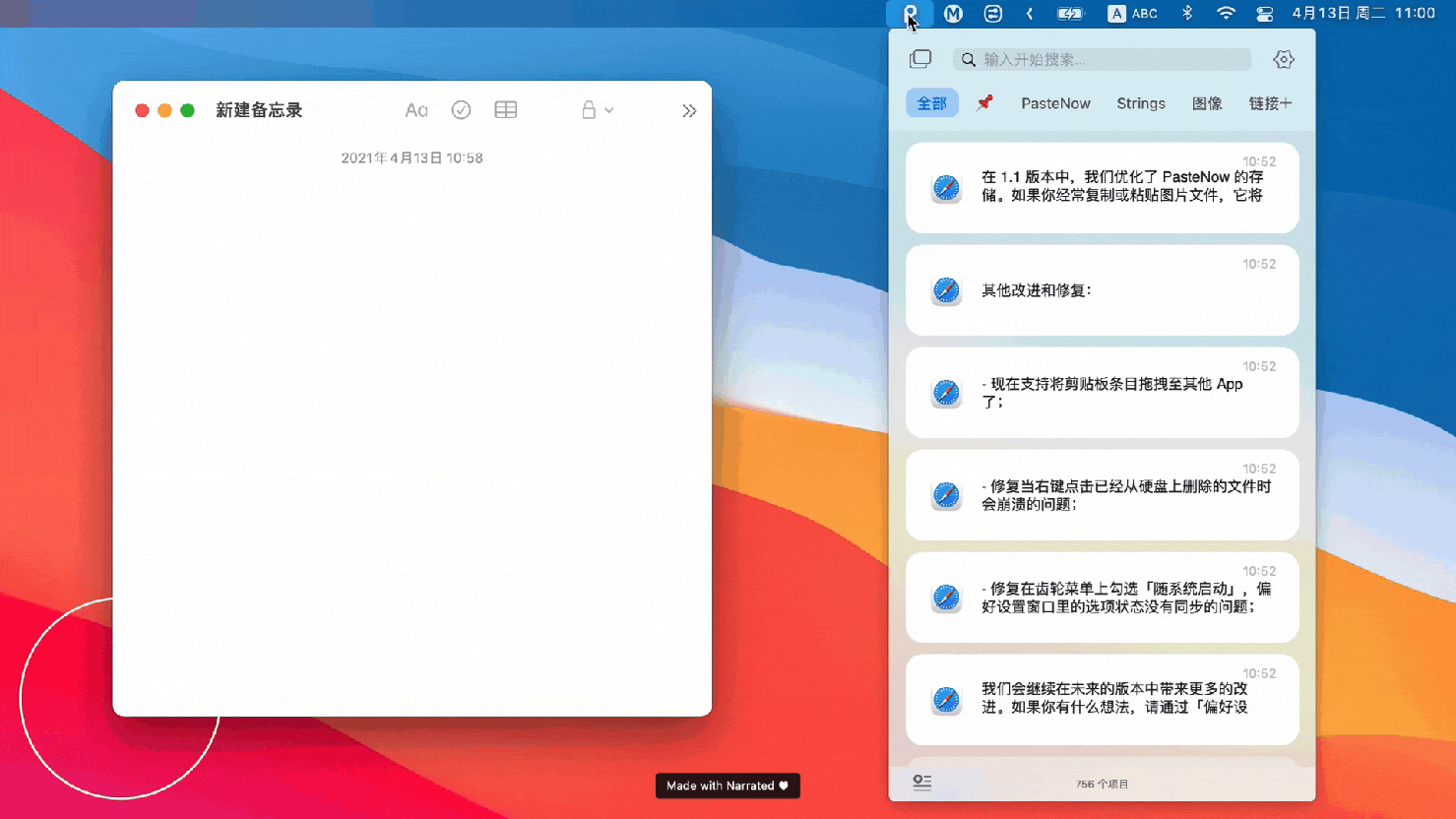Expand hidden menu bar icons arrow

point(1030,14)
